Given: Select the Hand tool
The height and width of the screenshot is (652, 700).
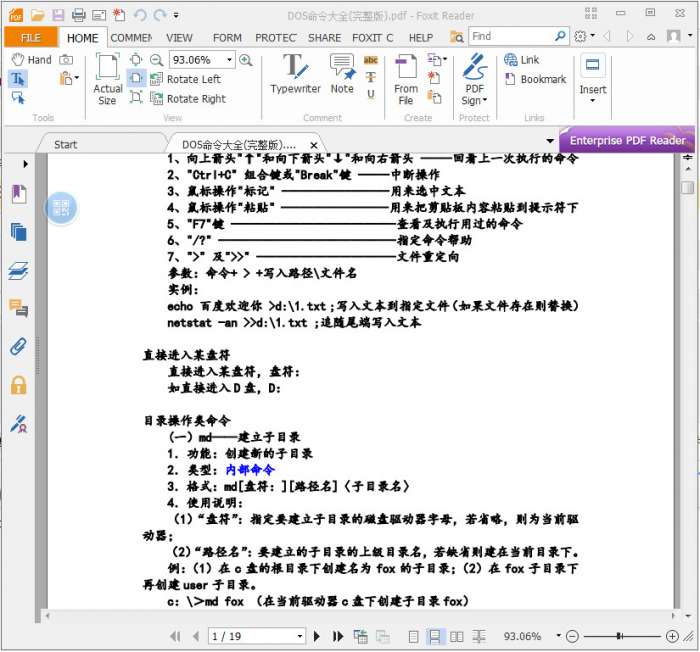Looking at the screenshot, I should 31,59.
